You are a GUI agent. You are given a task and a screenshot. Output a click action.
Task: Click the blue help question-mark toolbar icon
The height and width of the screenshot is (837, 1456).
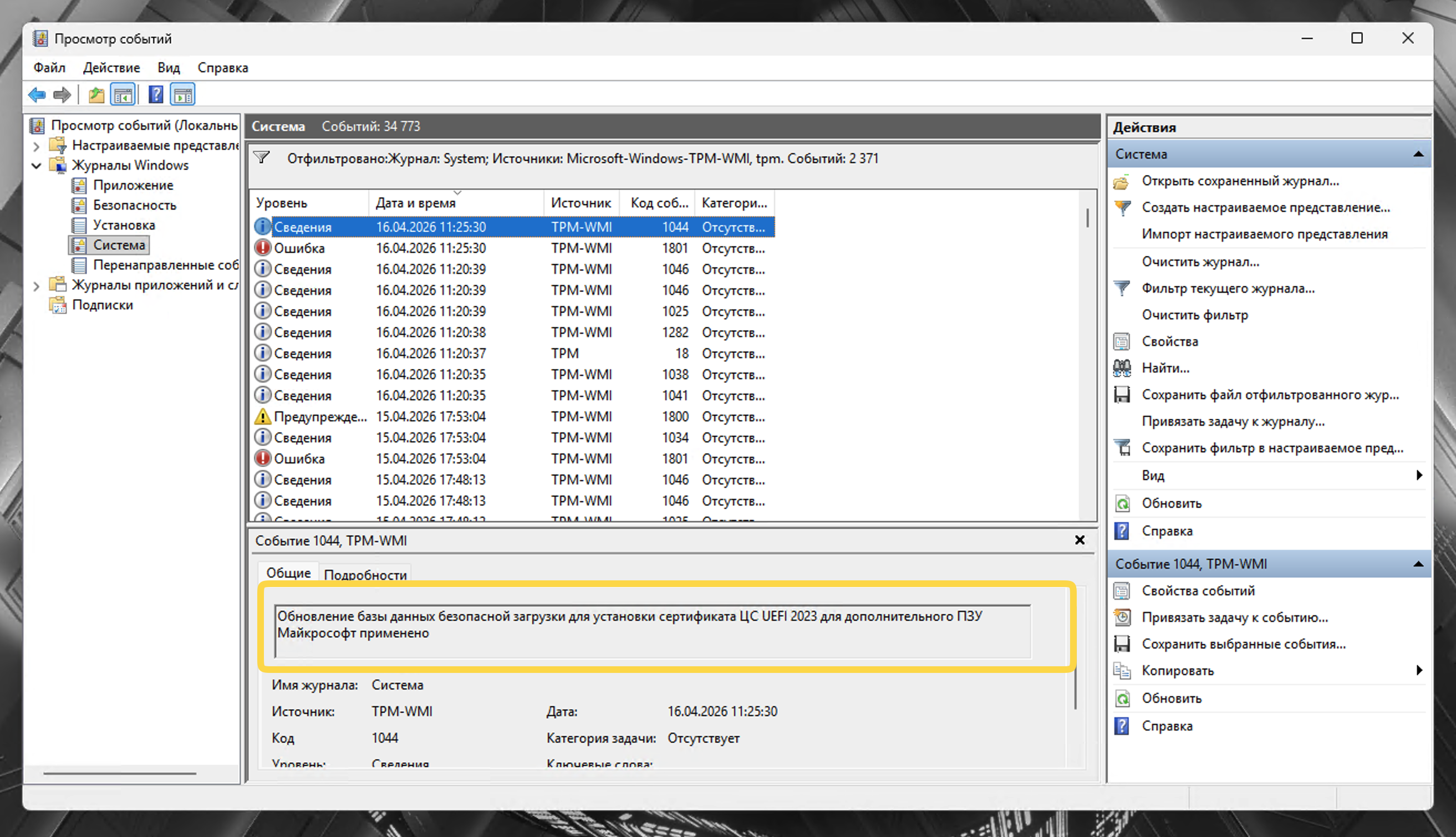pyautogui.click(x=156, y=95)
